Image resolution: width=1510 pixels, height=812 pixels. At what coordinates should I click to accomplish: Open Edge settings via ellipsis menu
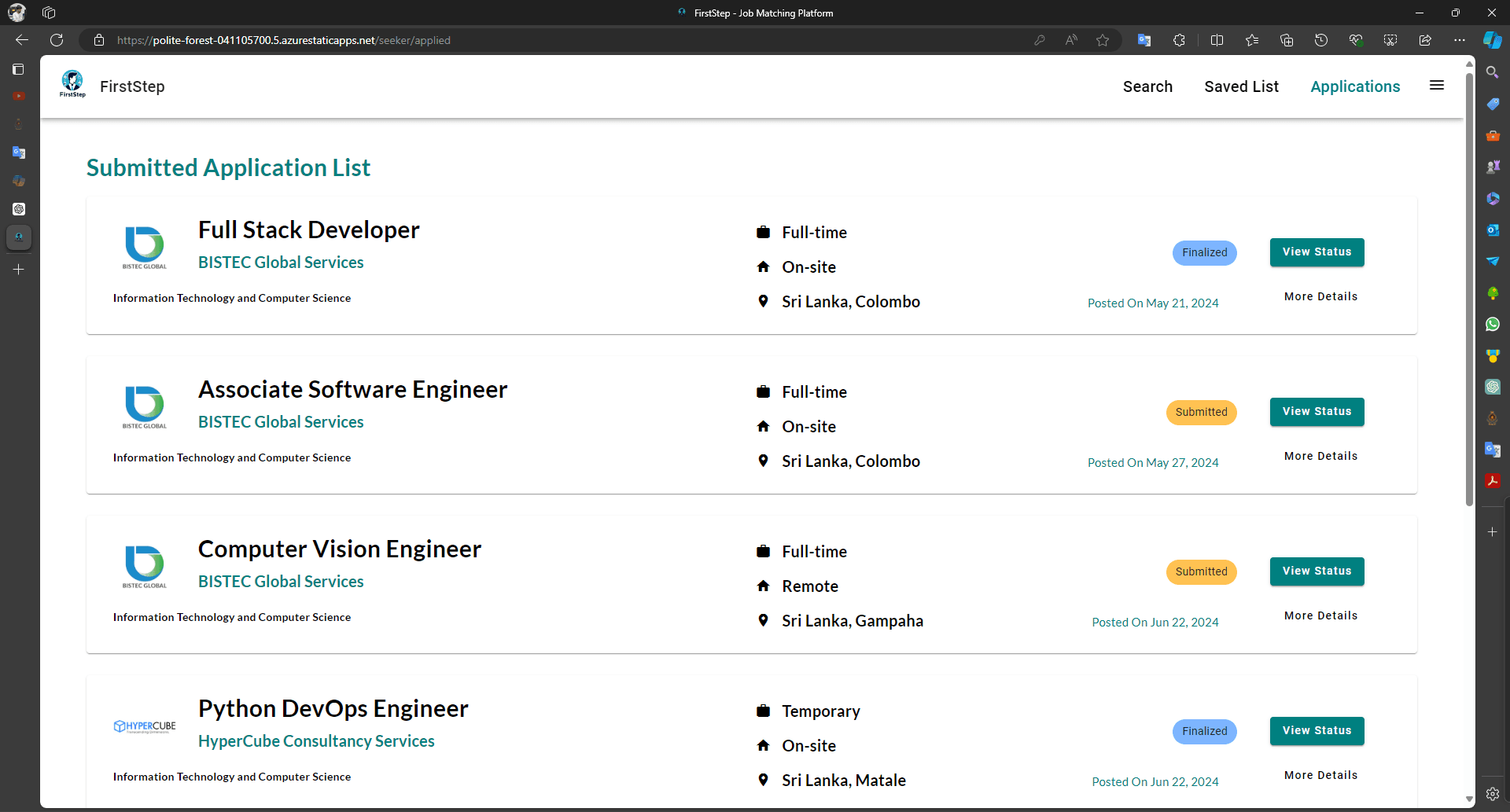pos(1460,40)
